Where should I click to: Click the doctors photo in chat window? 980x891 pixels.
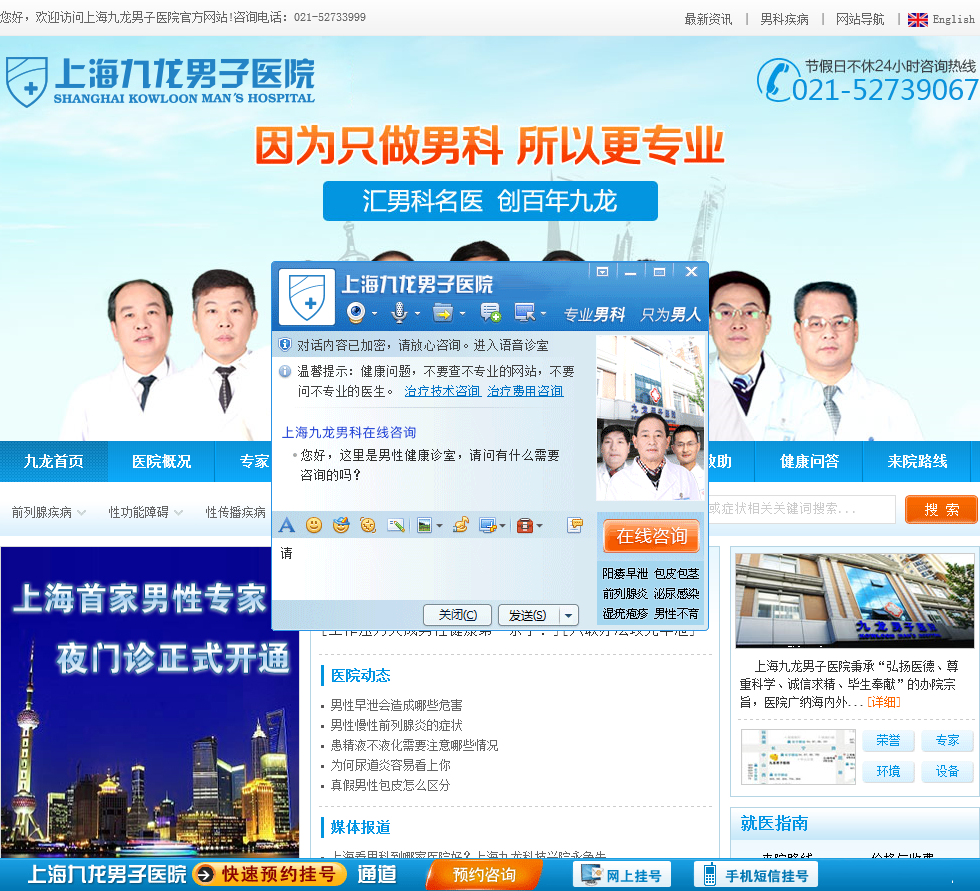click(651, 417)
